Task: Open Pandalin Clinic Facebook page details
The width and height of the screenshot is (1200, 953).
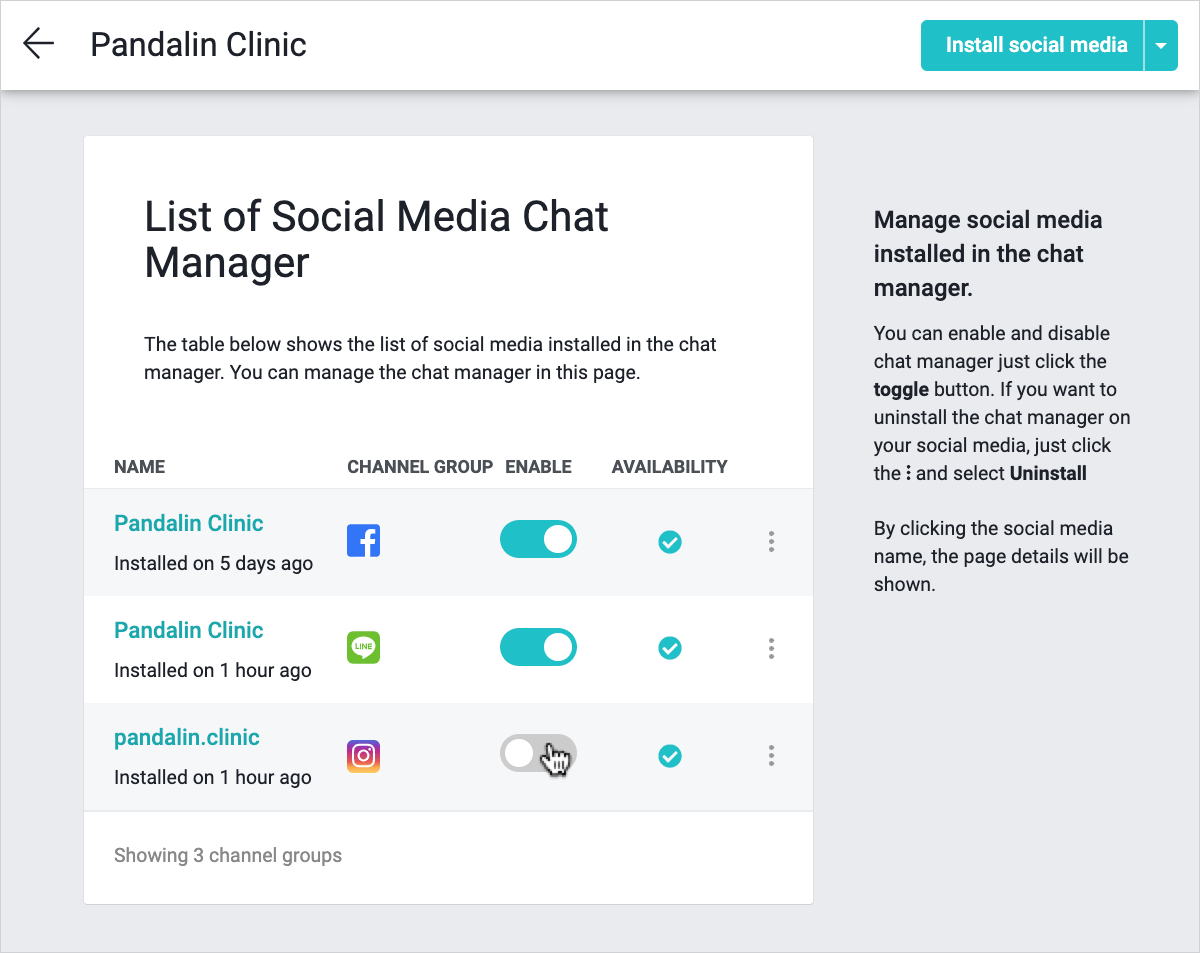Action: point(189,523)
